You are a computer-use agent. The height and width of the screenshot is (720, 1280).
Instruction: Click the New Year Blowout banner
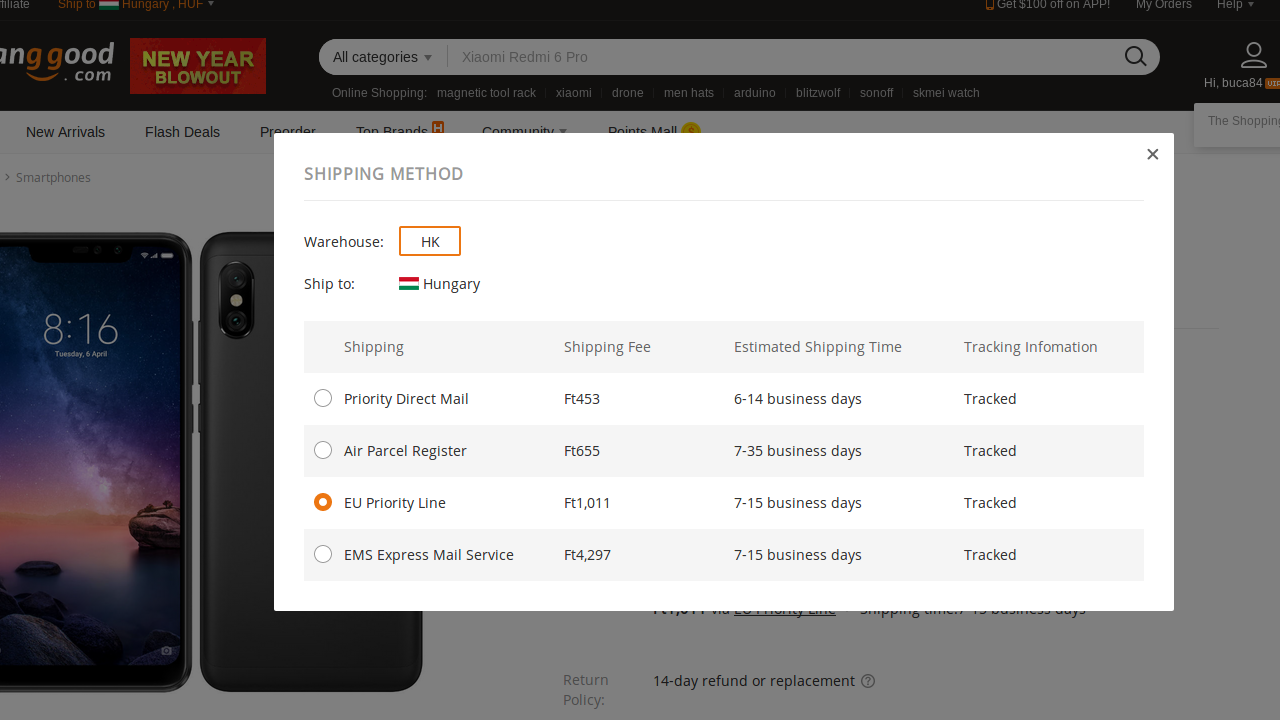click(198, 66)
